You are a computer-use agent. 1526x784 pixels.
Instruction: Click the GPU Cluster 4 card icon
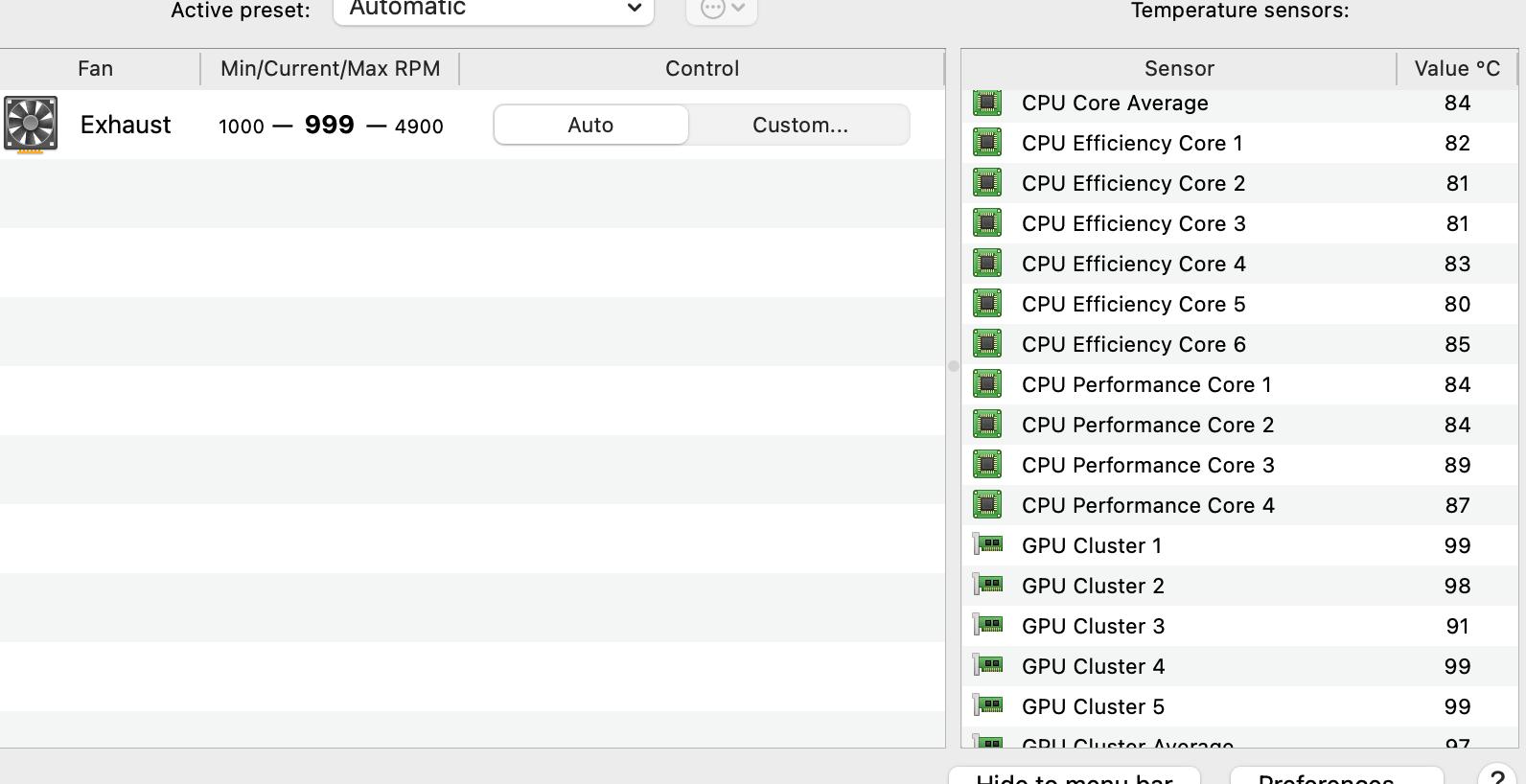[x=987, y=666]
